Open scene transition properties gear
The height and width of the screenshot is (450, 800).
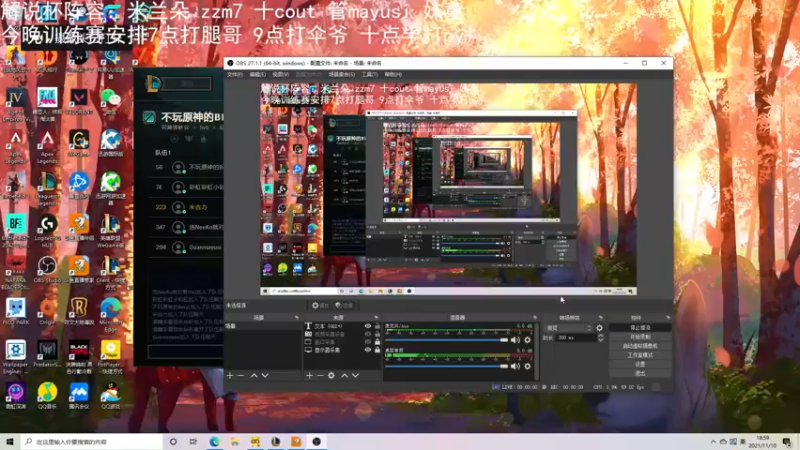tap(599, 328)
